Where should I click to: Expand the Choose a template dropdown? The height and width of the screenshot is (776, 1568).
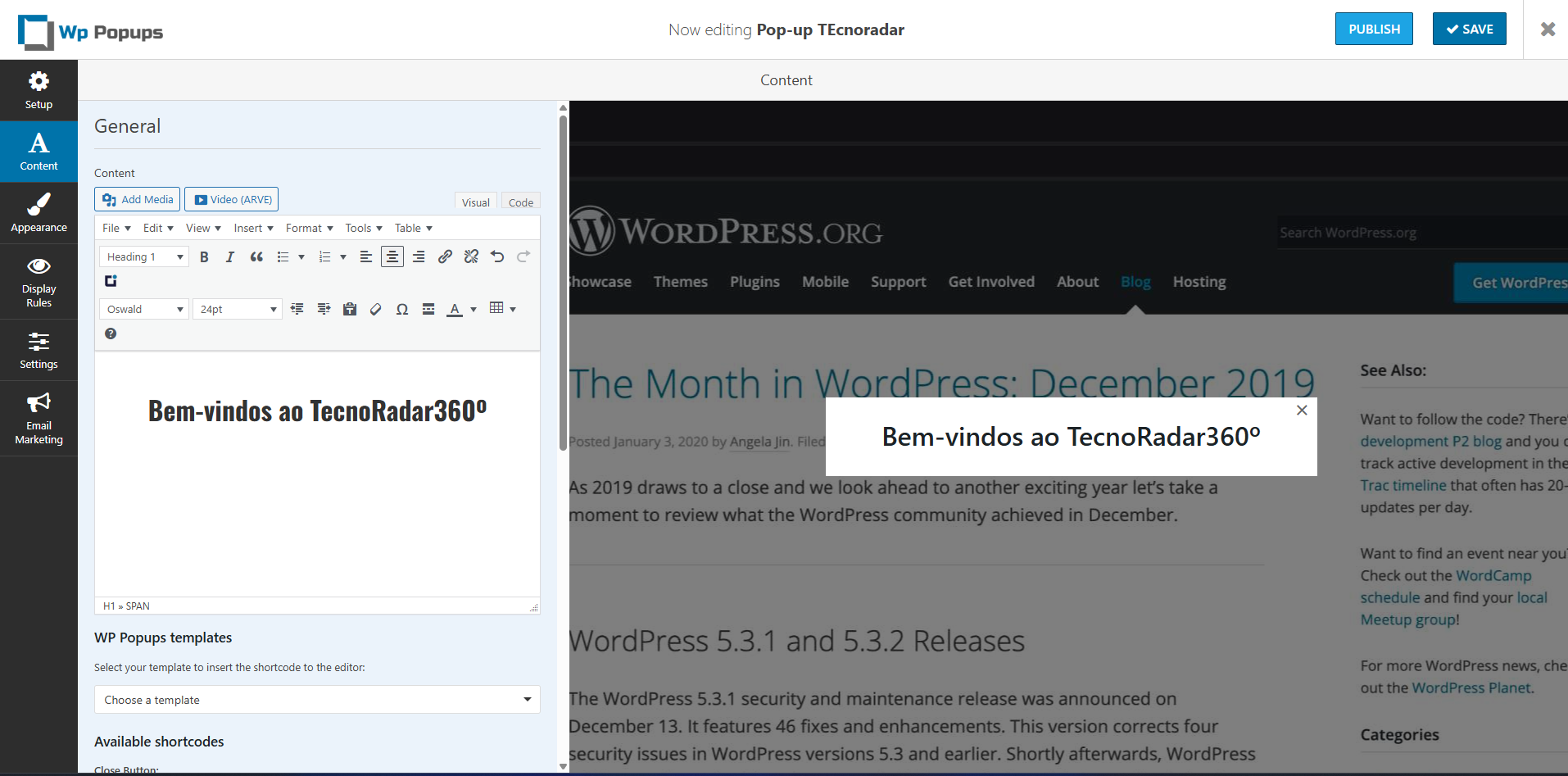coord(317,700)
